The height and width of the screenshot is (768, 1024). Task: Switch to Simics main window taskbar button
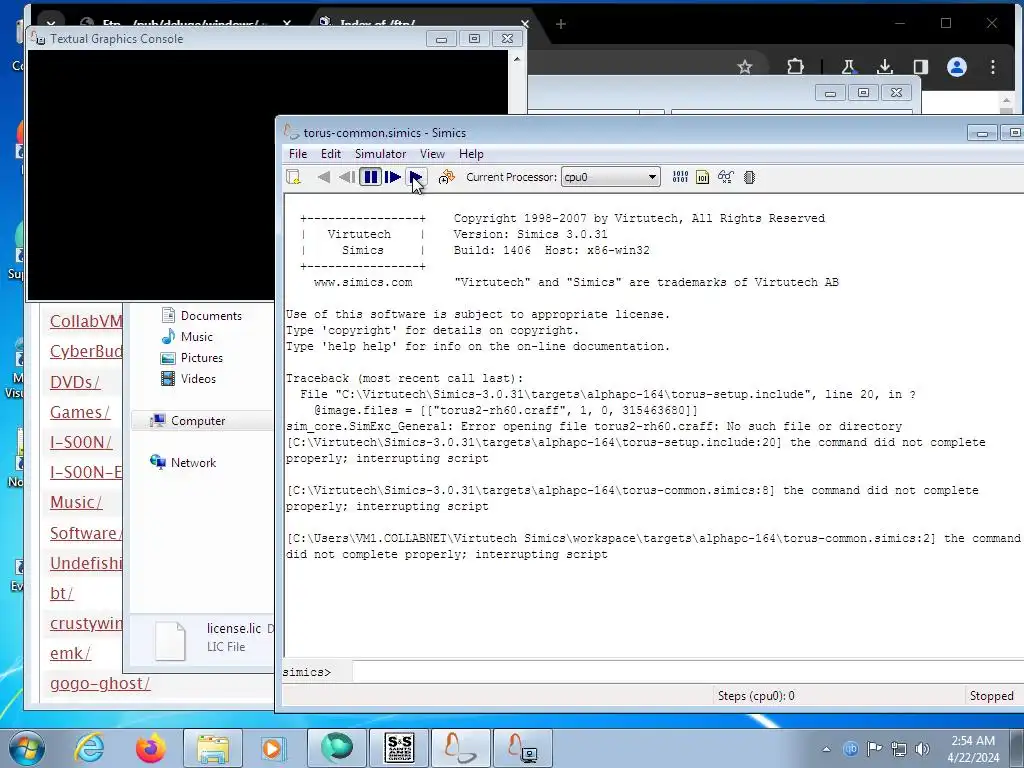[461, 748]
